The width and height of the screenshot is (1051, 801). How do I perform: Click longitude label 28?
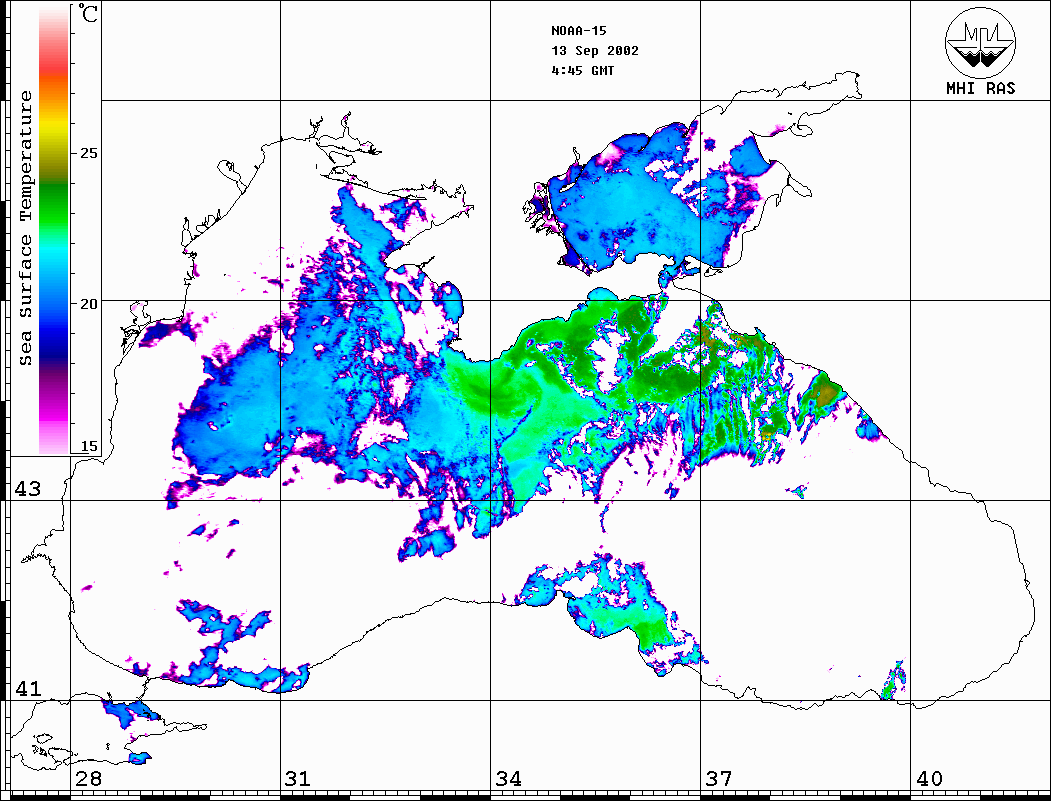click(x=88, y=779)
